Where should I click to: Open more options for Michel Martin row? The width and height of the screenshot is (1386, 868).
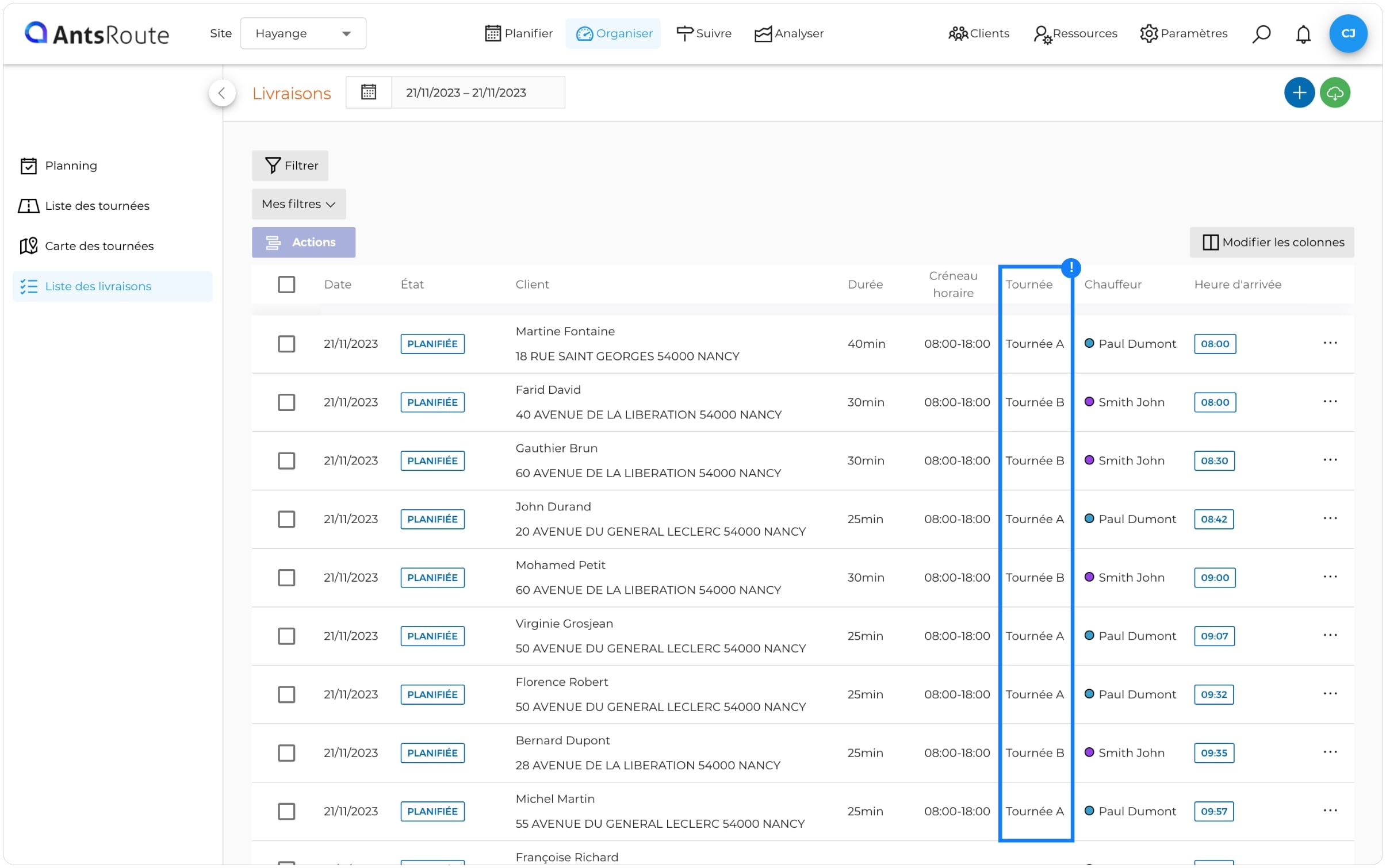click(x=1330, y=811)
